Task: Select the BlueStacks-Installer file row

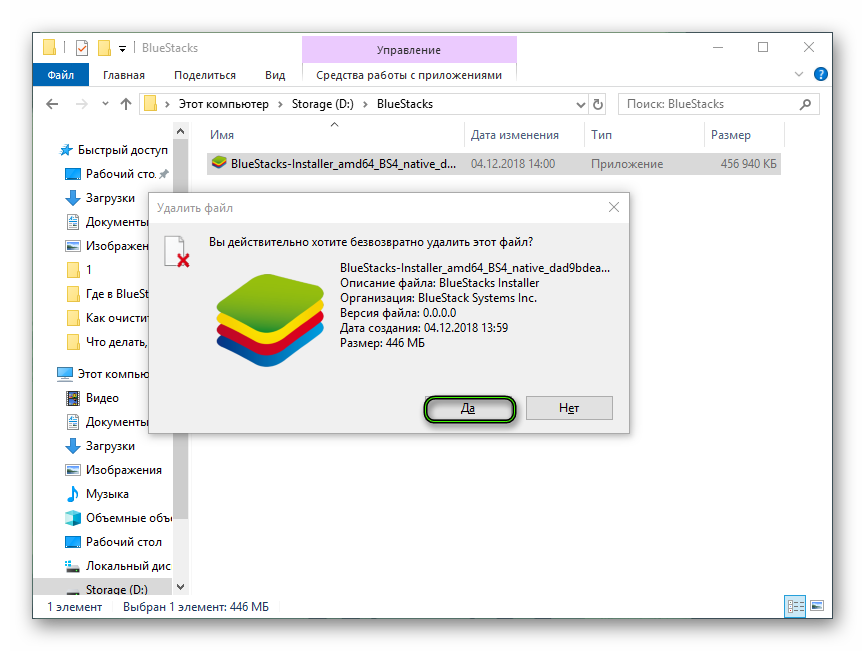Action: 494,164
